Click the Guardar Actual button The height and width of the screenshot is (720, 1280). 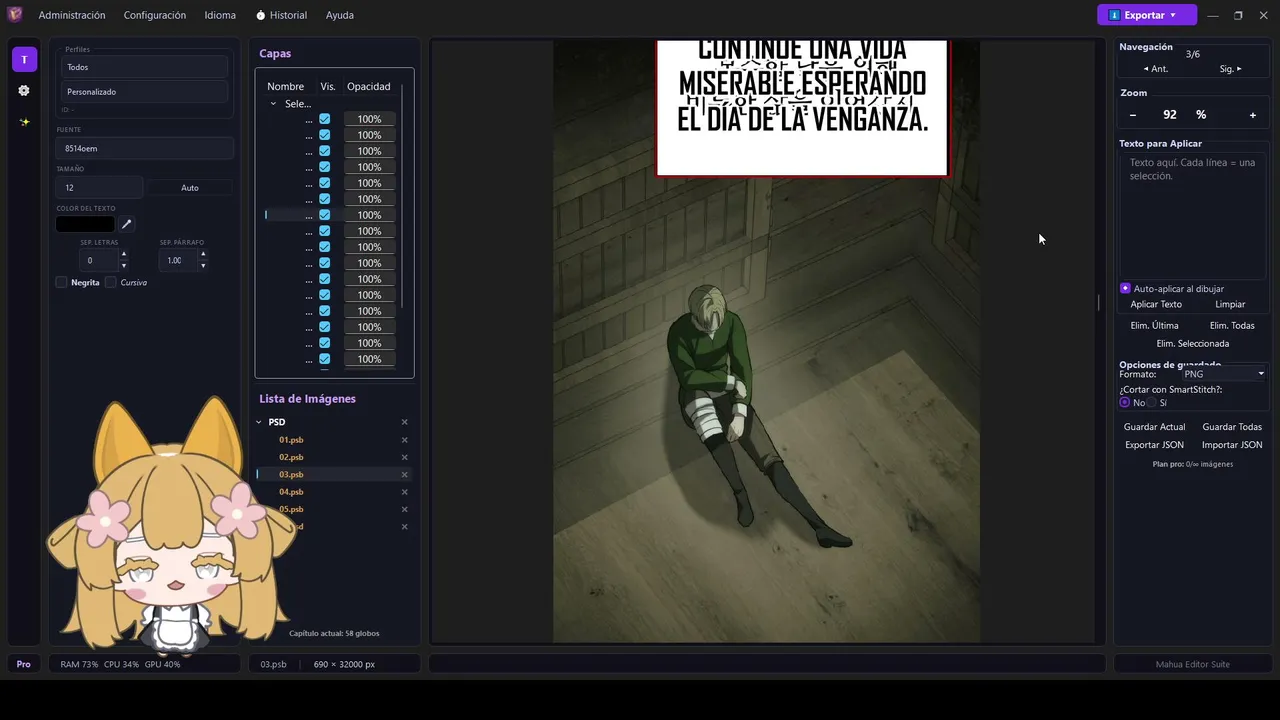[x=1154, y=427]
